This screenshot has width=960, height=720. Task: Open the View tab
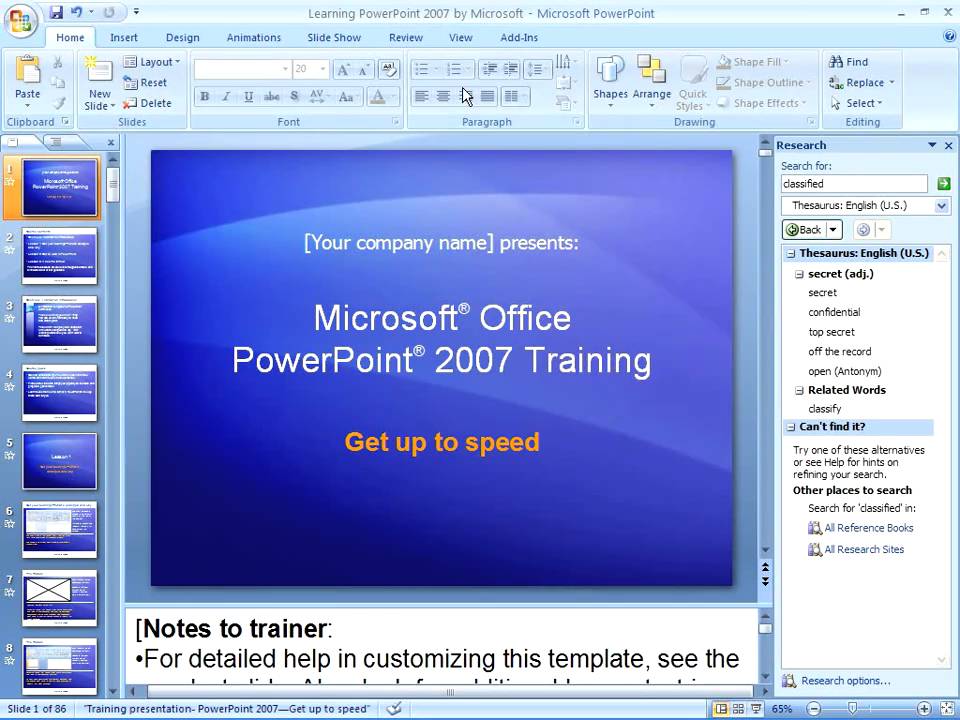pos(460,37)
